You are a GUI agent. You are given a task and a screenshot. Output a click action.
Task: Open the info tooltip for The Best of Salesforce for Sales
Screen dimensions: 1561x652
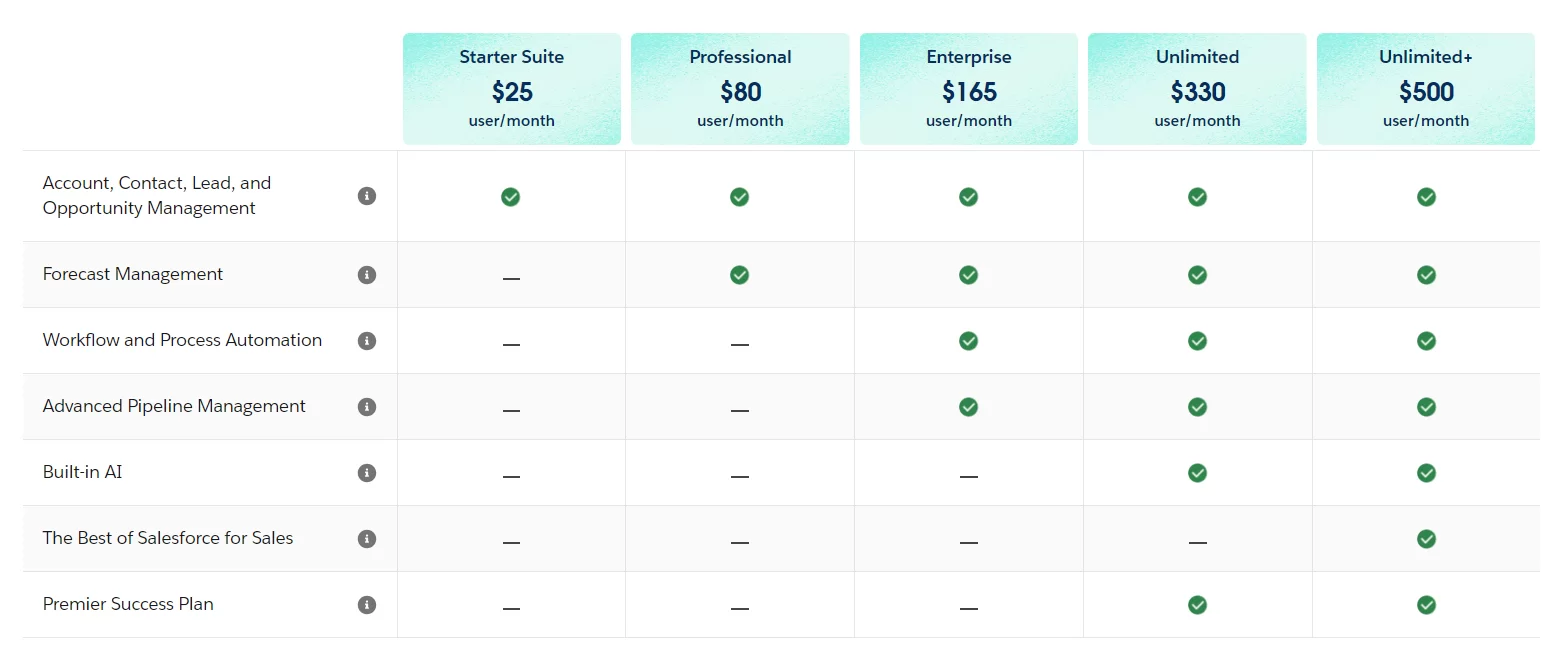pyautogui.click(x=367, y=538)
